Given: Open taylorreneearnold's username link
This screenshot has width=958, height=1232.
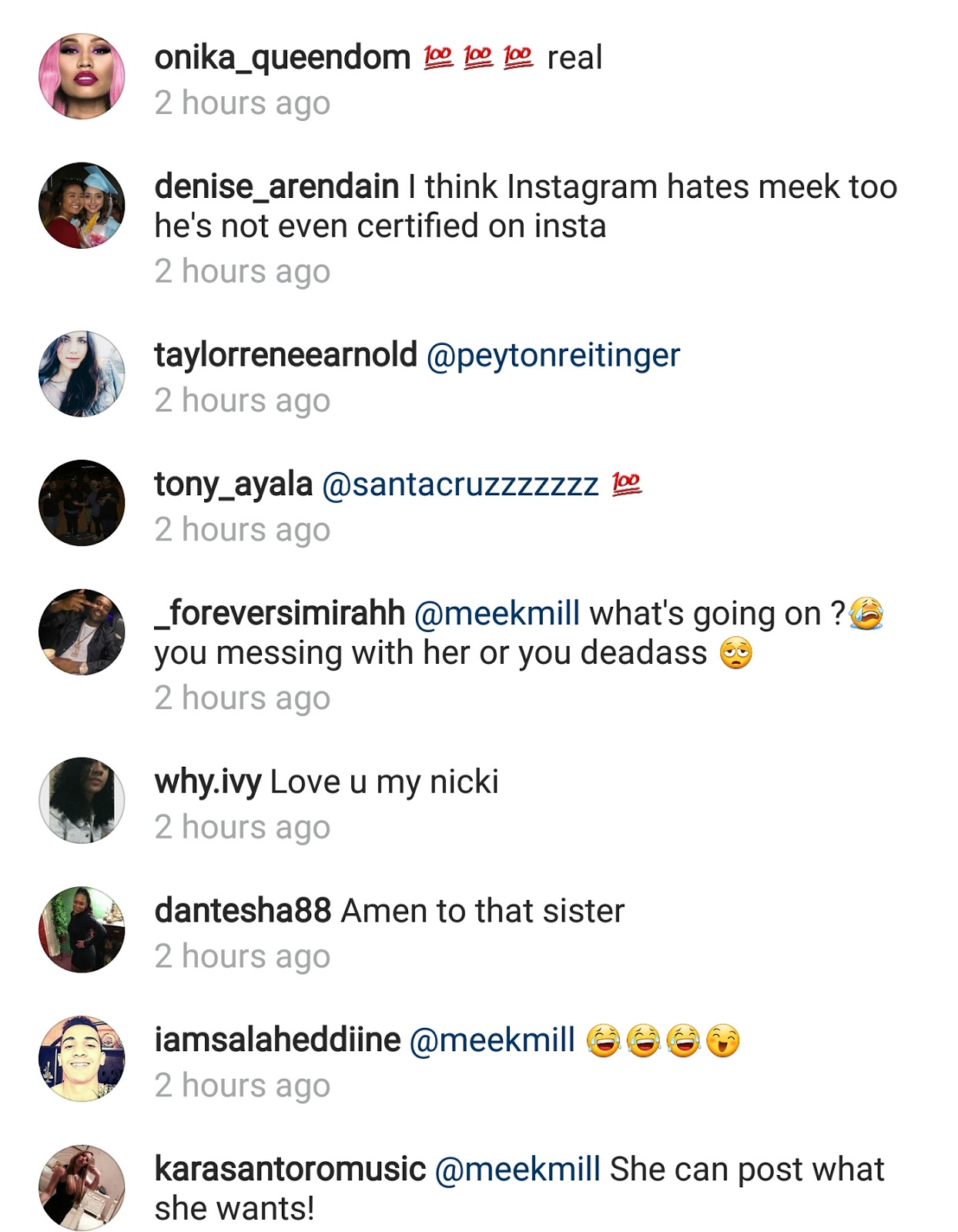Looking at the screenshot, I should 286,355.
